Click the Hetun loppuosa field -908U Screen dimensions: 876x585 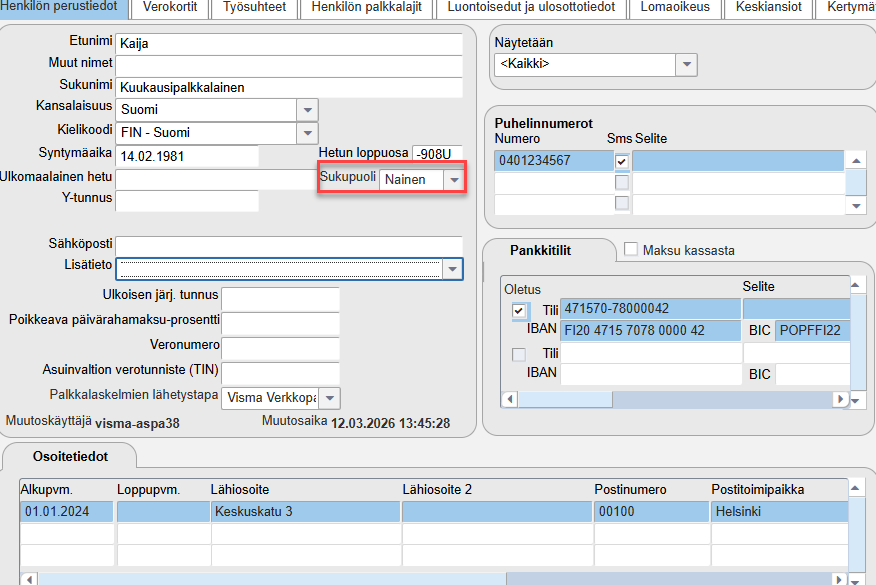pyautogui.click(x=437, y=154)
